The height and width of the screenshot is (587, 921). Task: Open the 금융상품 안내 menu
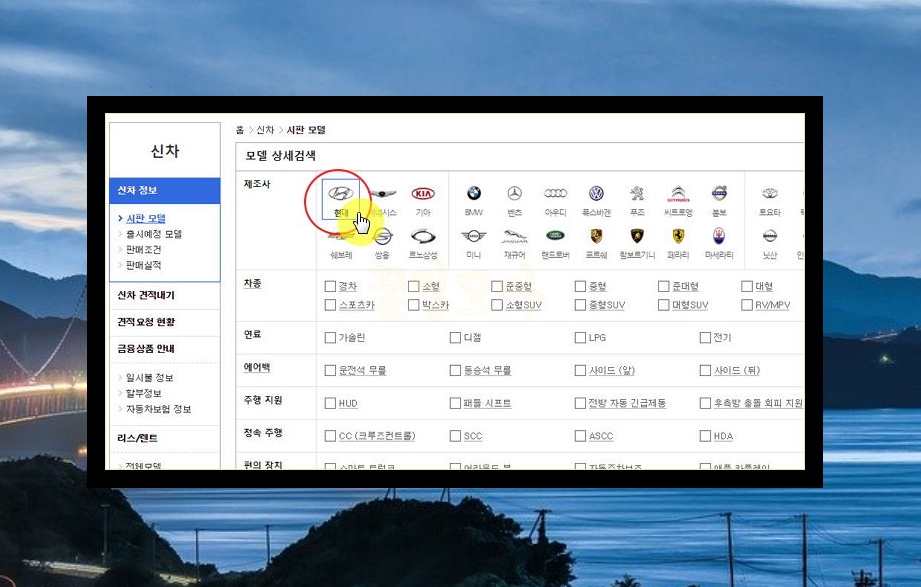(146, 348)
